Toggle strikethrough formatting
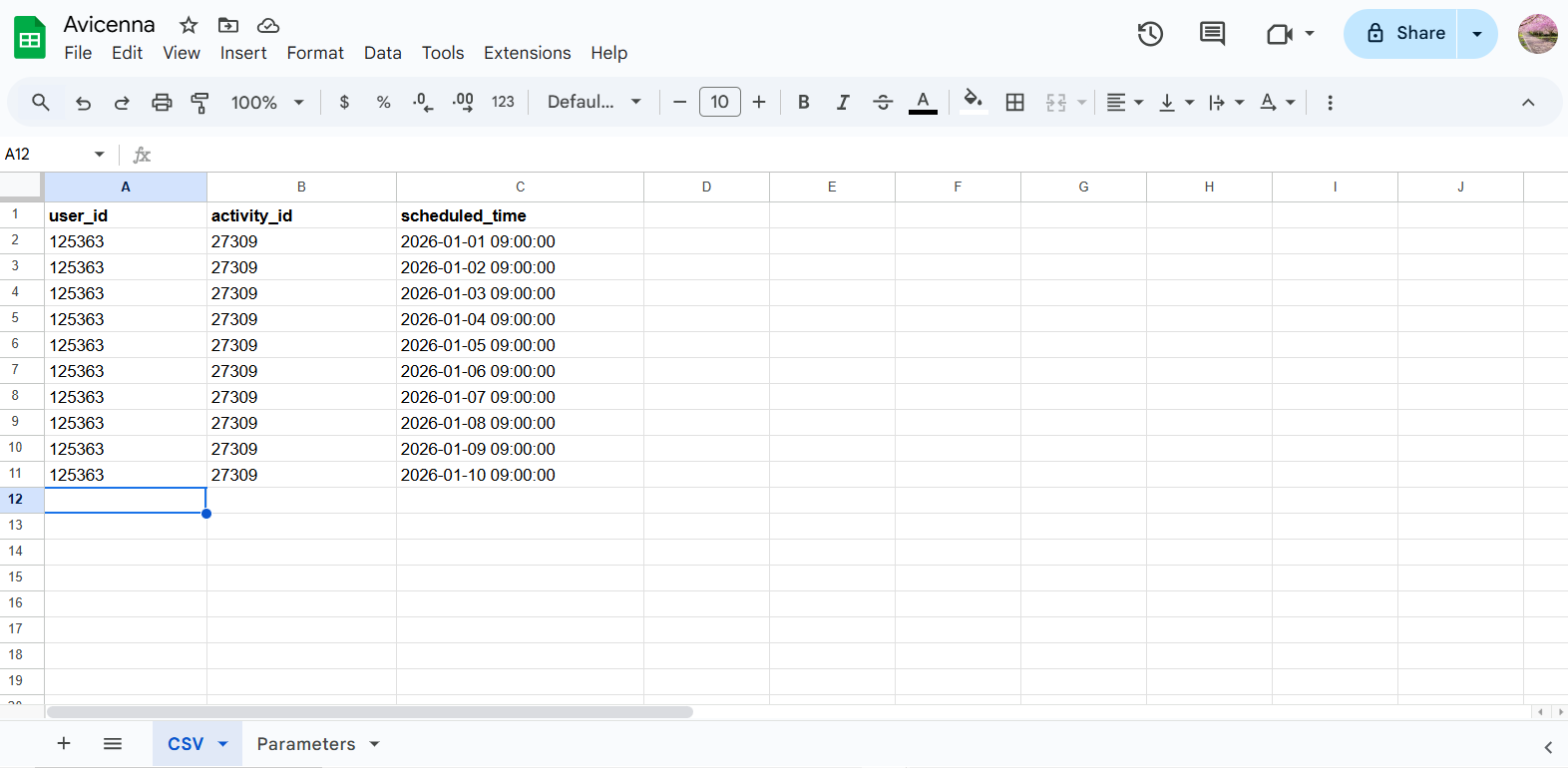 click(883, 103)
